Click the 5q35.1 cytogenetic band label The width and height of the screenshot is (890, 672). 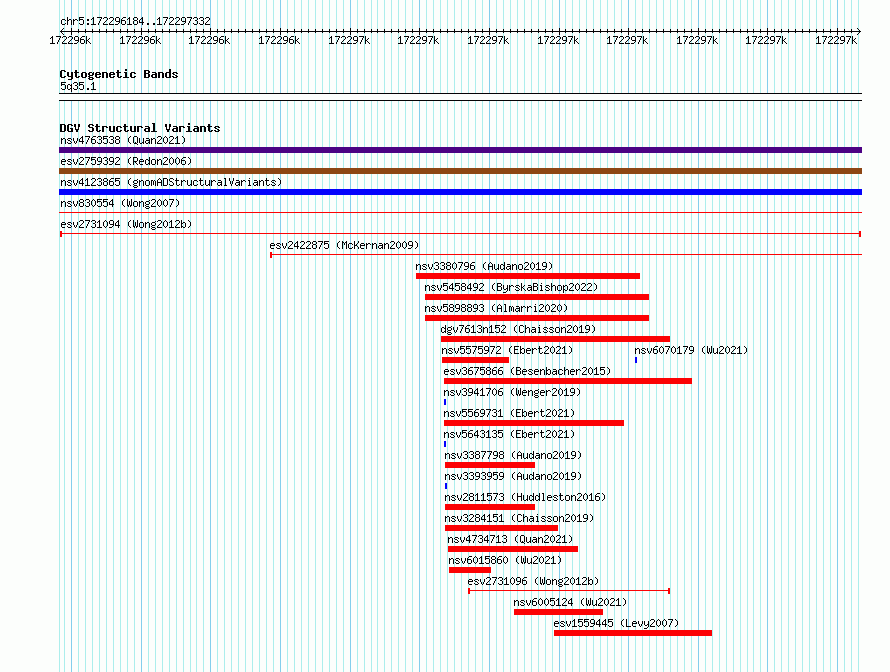[x=78, y=86]
